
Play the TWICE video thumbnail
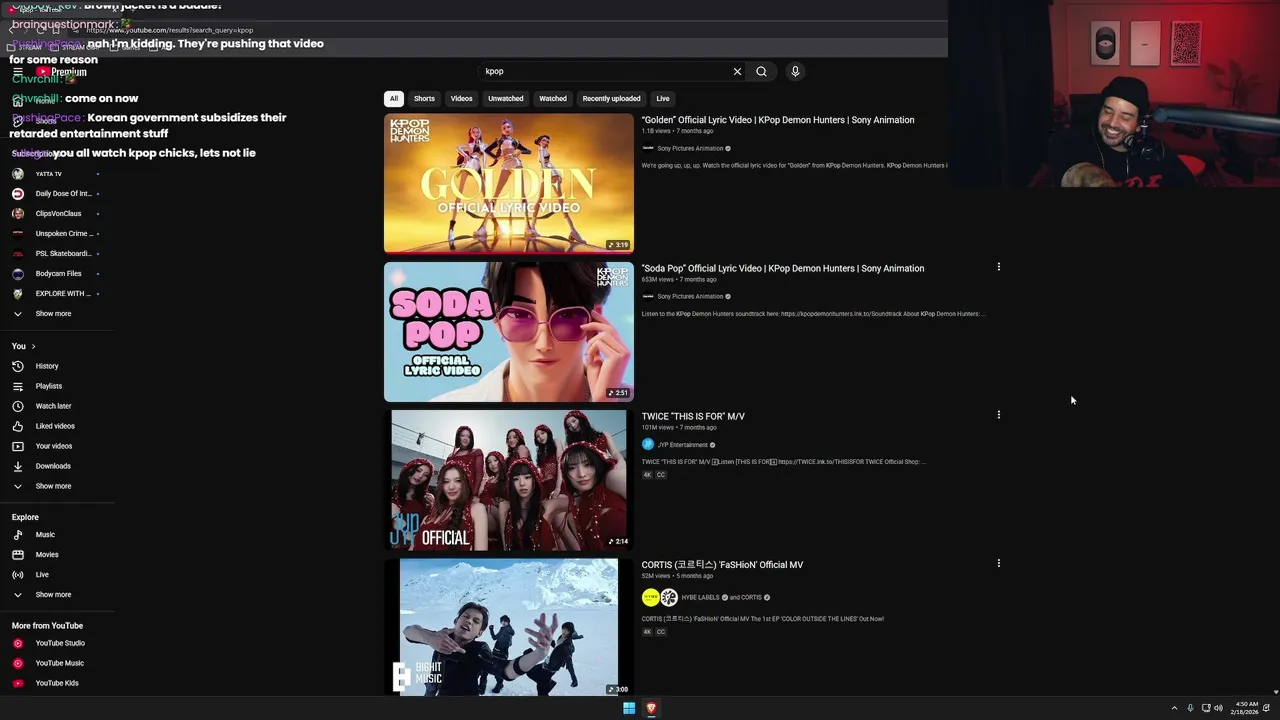click(x=509, y=480)
